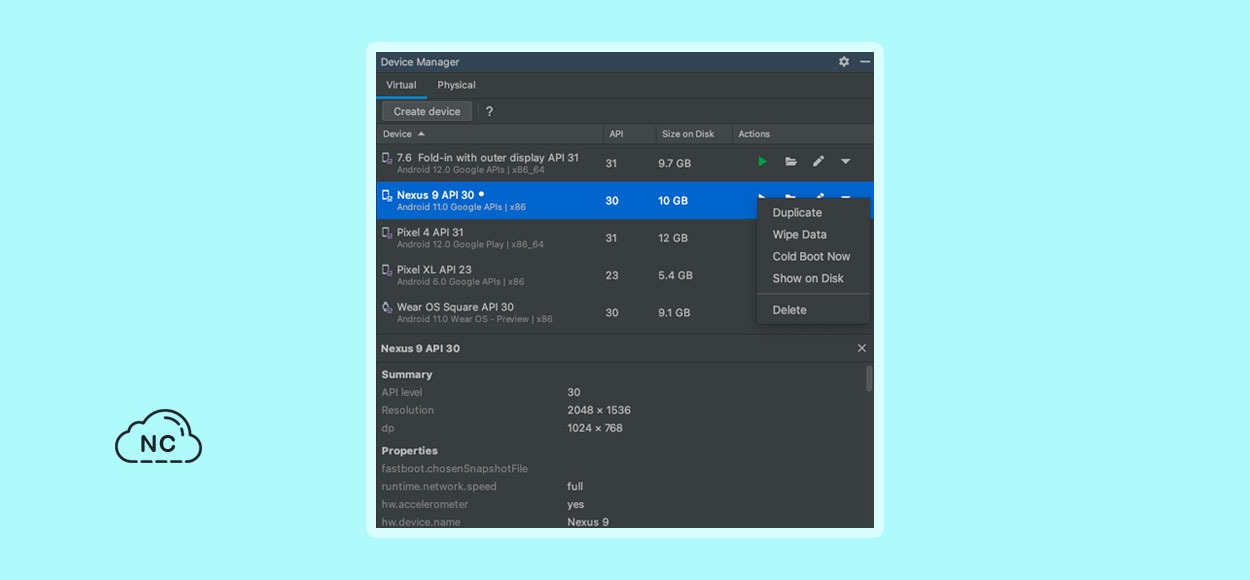
Task: Hide the Device Manager panel with minimize icon
Action: pyautogui.click(x=865, y=62)
